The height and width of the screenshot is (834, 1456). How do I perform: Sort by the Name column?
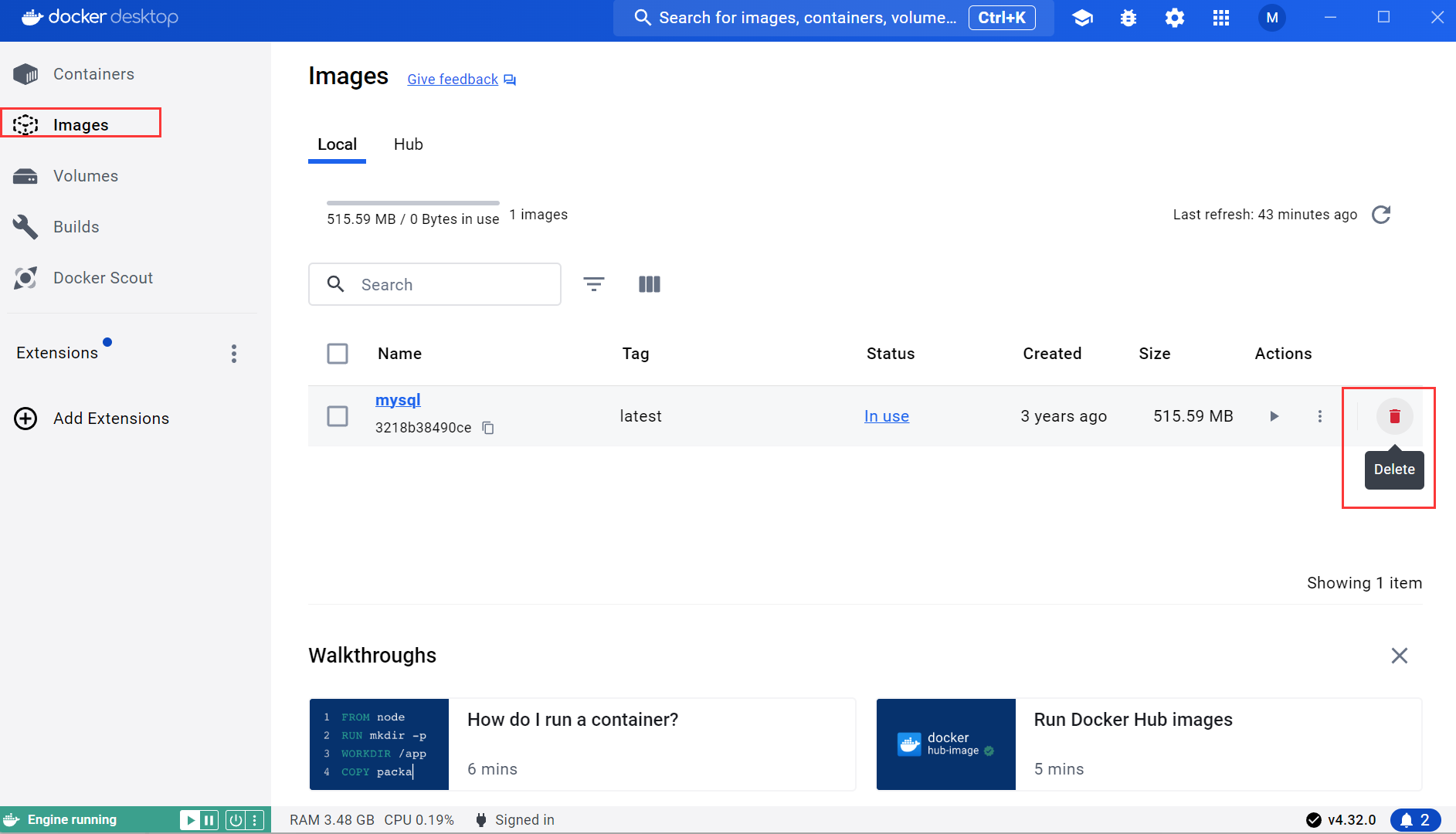coord(399,354)
